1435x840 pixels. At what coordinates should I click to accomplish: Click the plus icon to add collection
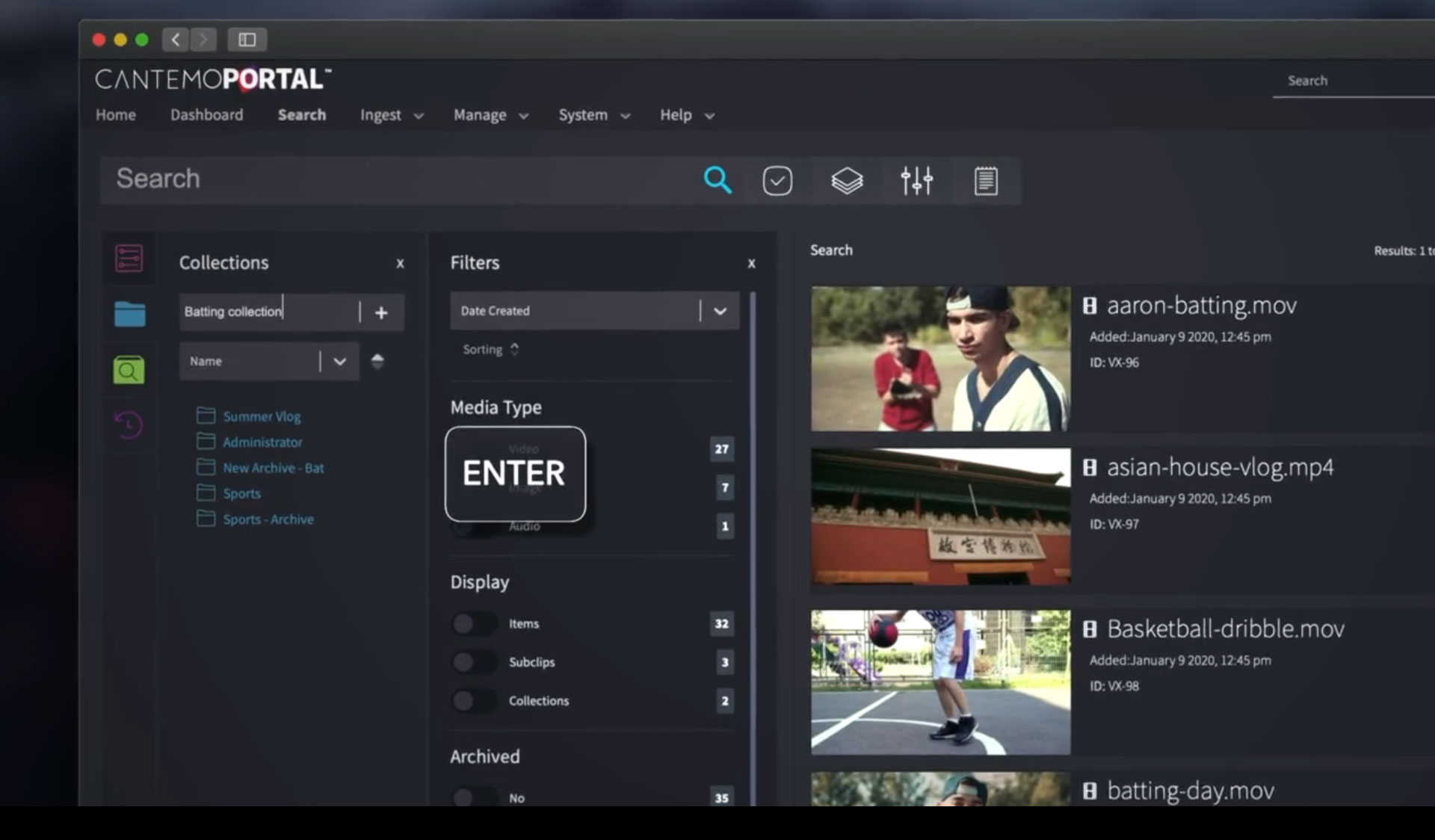click(381, 312)
